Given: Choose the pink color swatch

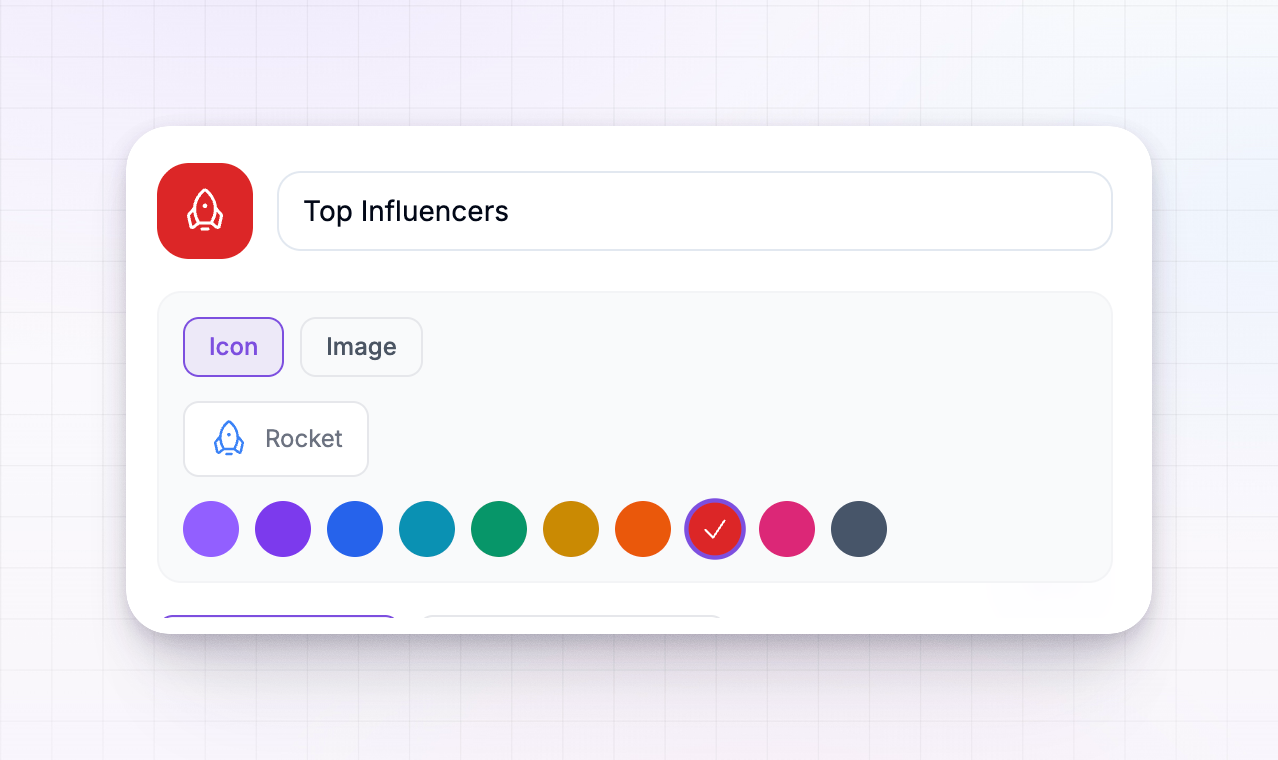Looking at the screenshot, I should 787,529.
